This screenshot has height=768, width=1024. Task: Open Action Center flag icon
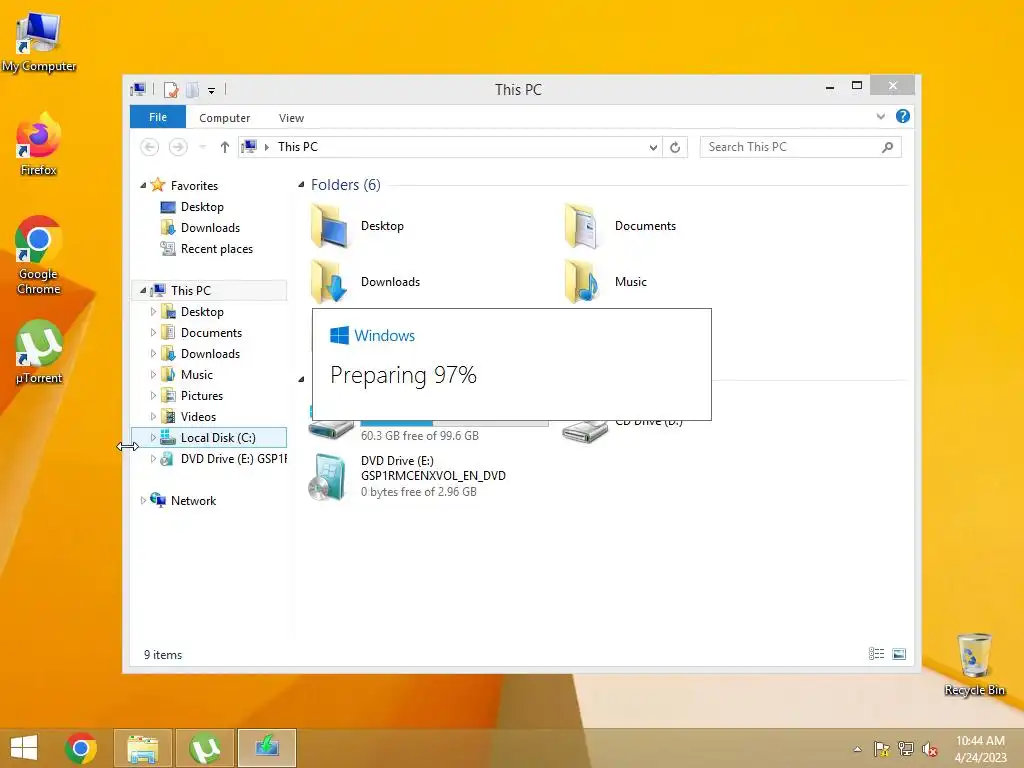(x=881, y=749)
